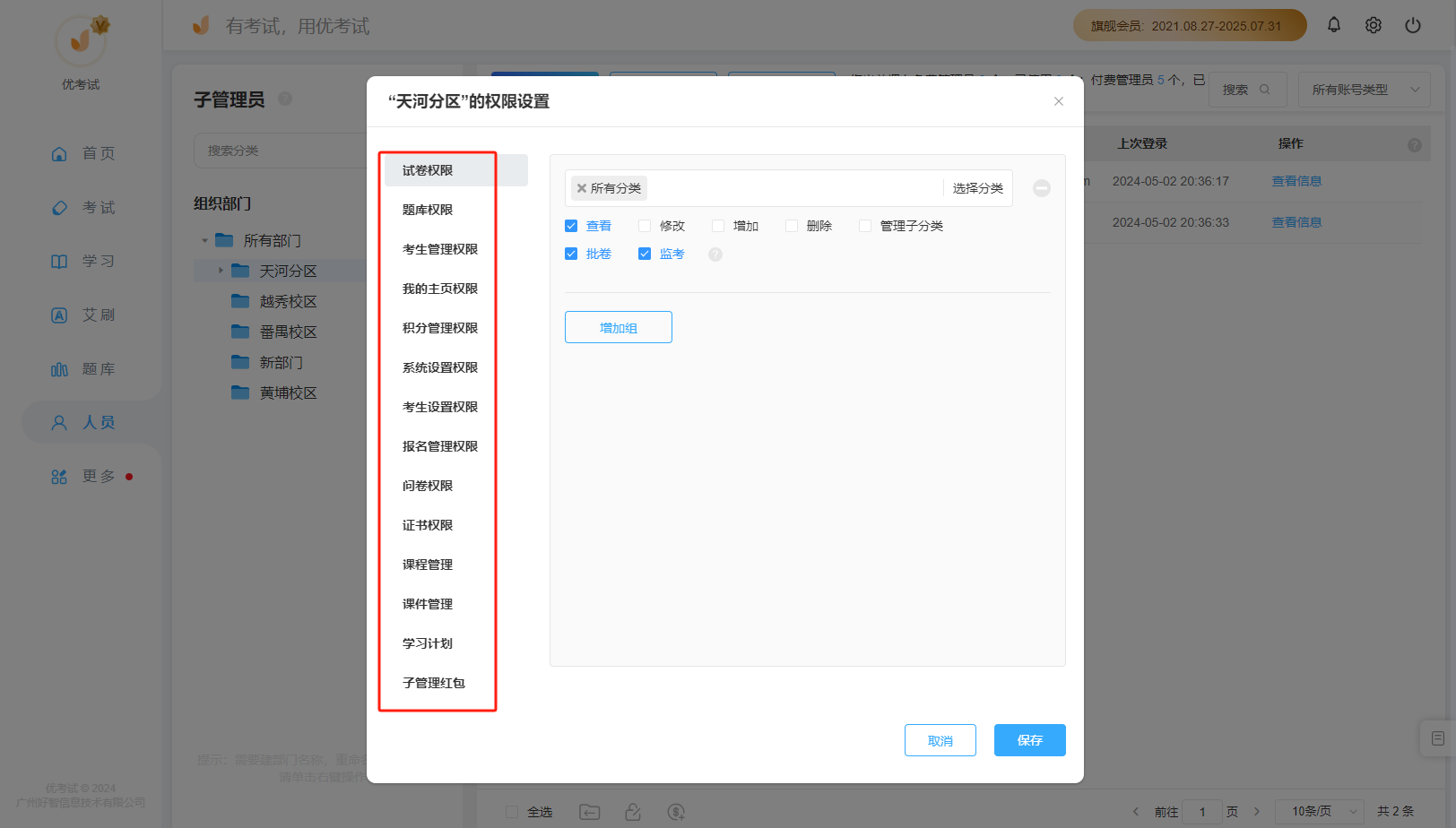Select the 越秀校区 department
The width and height of the screenshot is (1456, 828).
[288, 301]
